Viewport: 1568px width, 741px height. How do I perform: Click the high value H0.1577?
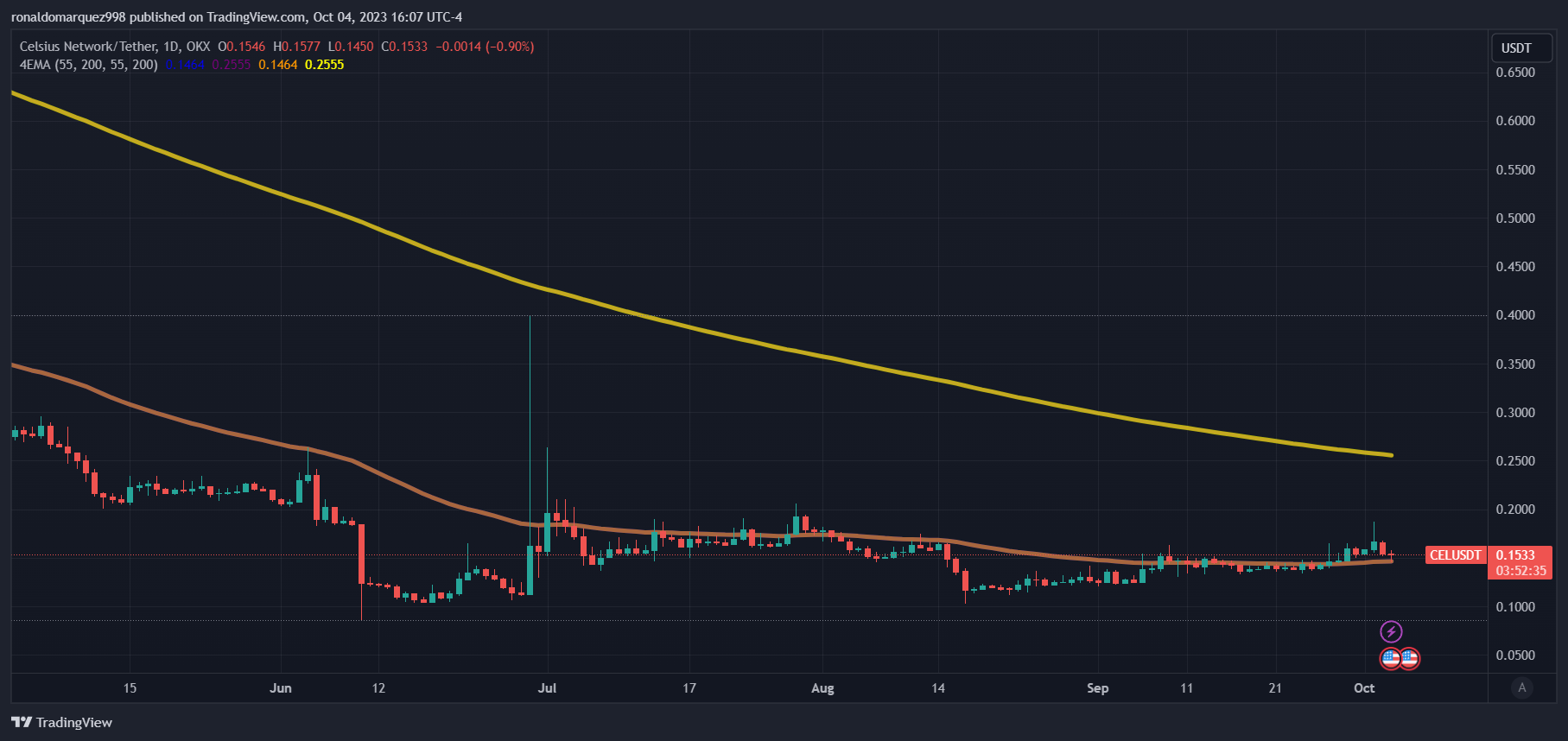pos(297,47)
